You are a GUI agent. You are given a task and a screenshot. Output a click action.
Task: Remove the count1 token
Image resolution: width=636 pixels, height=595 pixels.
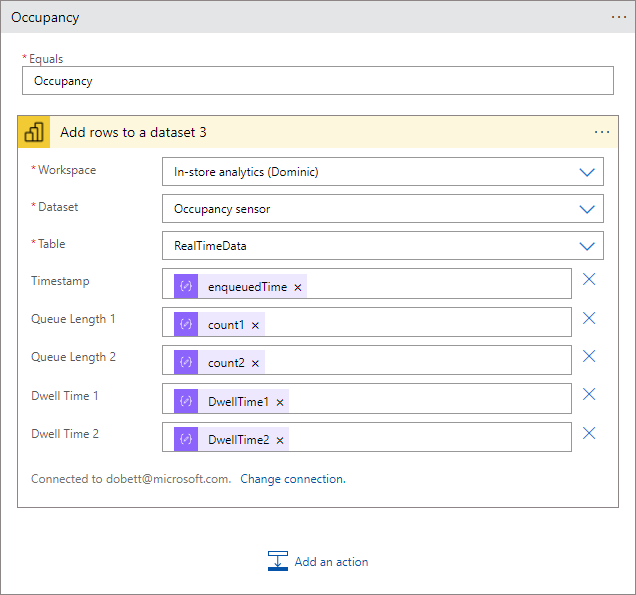tap(255, 326)
